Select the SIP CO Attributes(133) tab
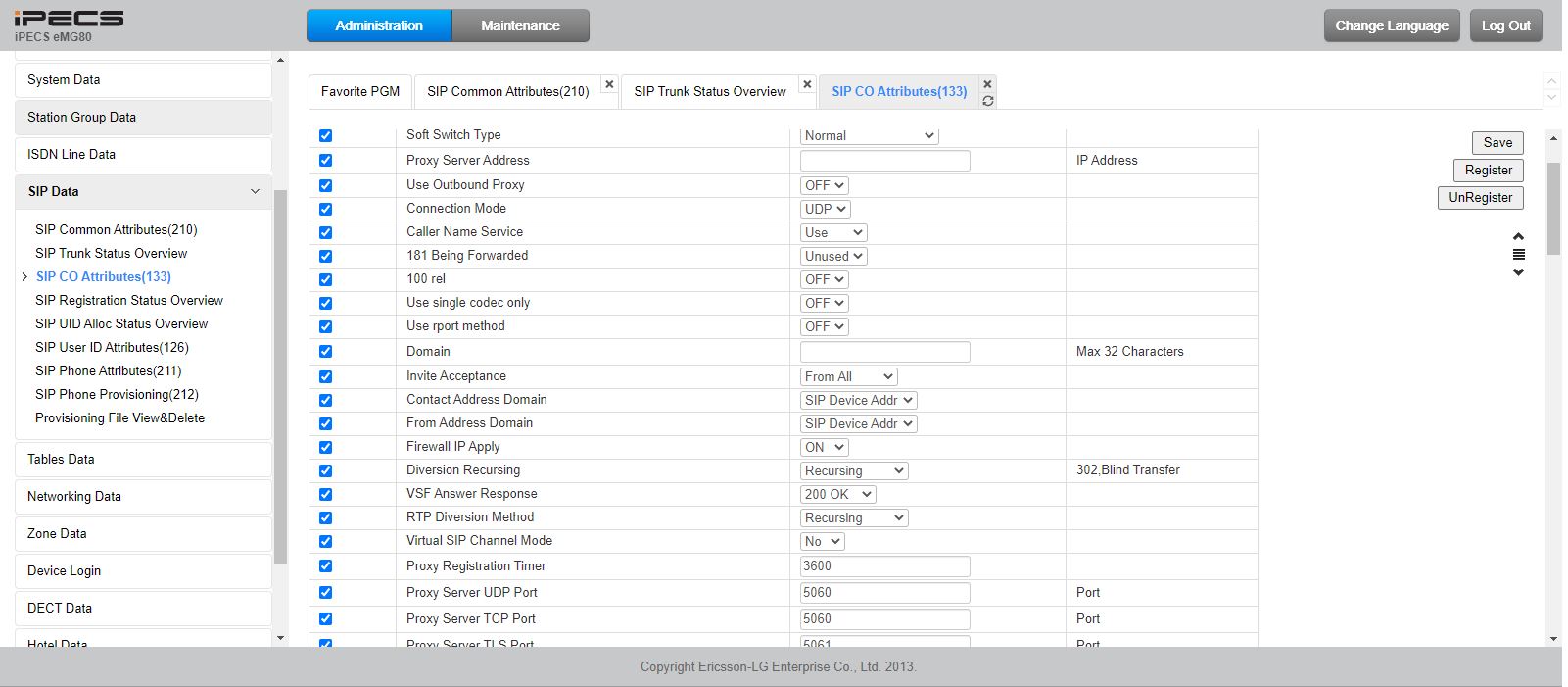1568x687 pixels. (x=899, y=91)
